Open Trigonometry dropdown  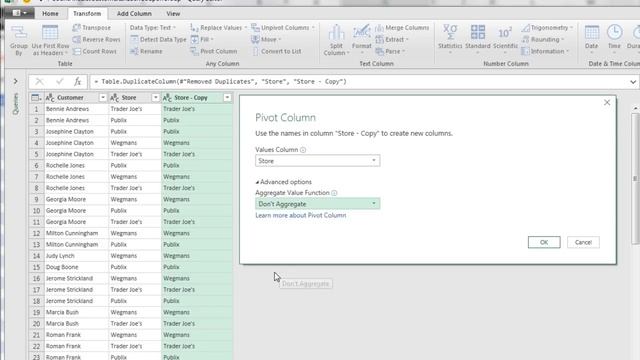pos(547,28)
